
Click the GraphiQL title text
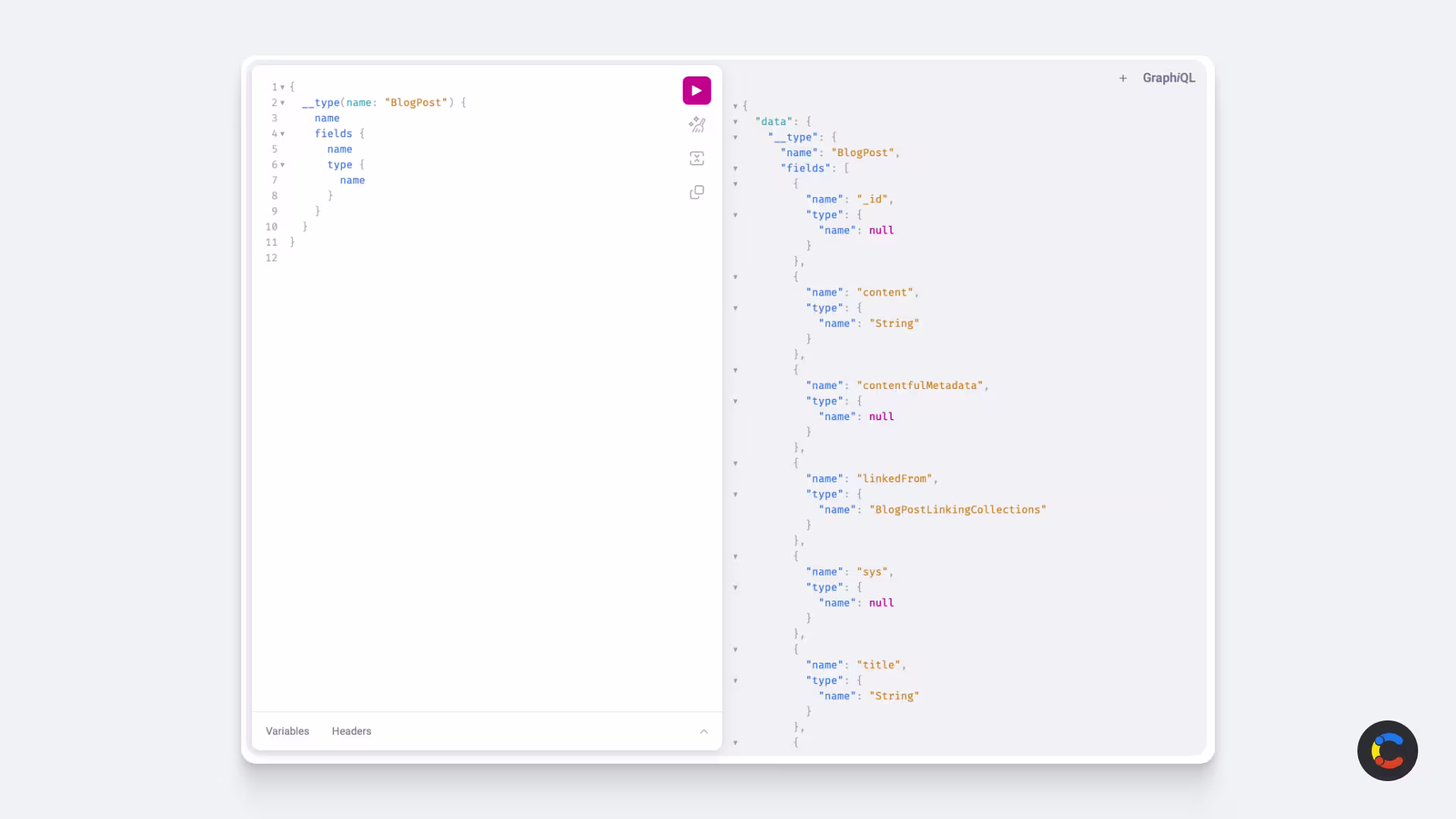(1169, 78)
